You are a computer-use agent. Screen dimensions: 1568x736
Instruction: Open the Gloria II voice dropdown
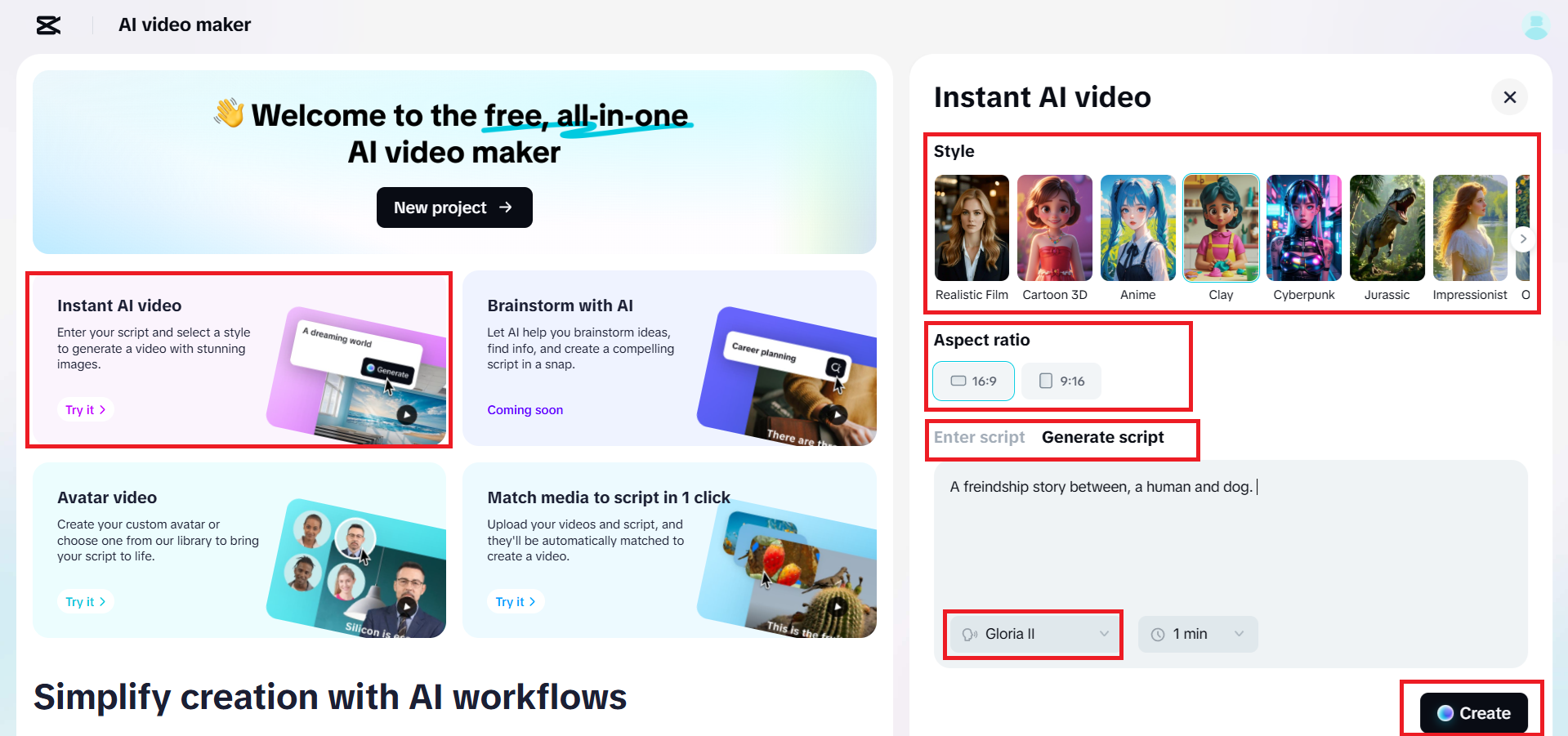click(1104, 634)
